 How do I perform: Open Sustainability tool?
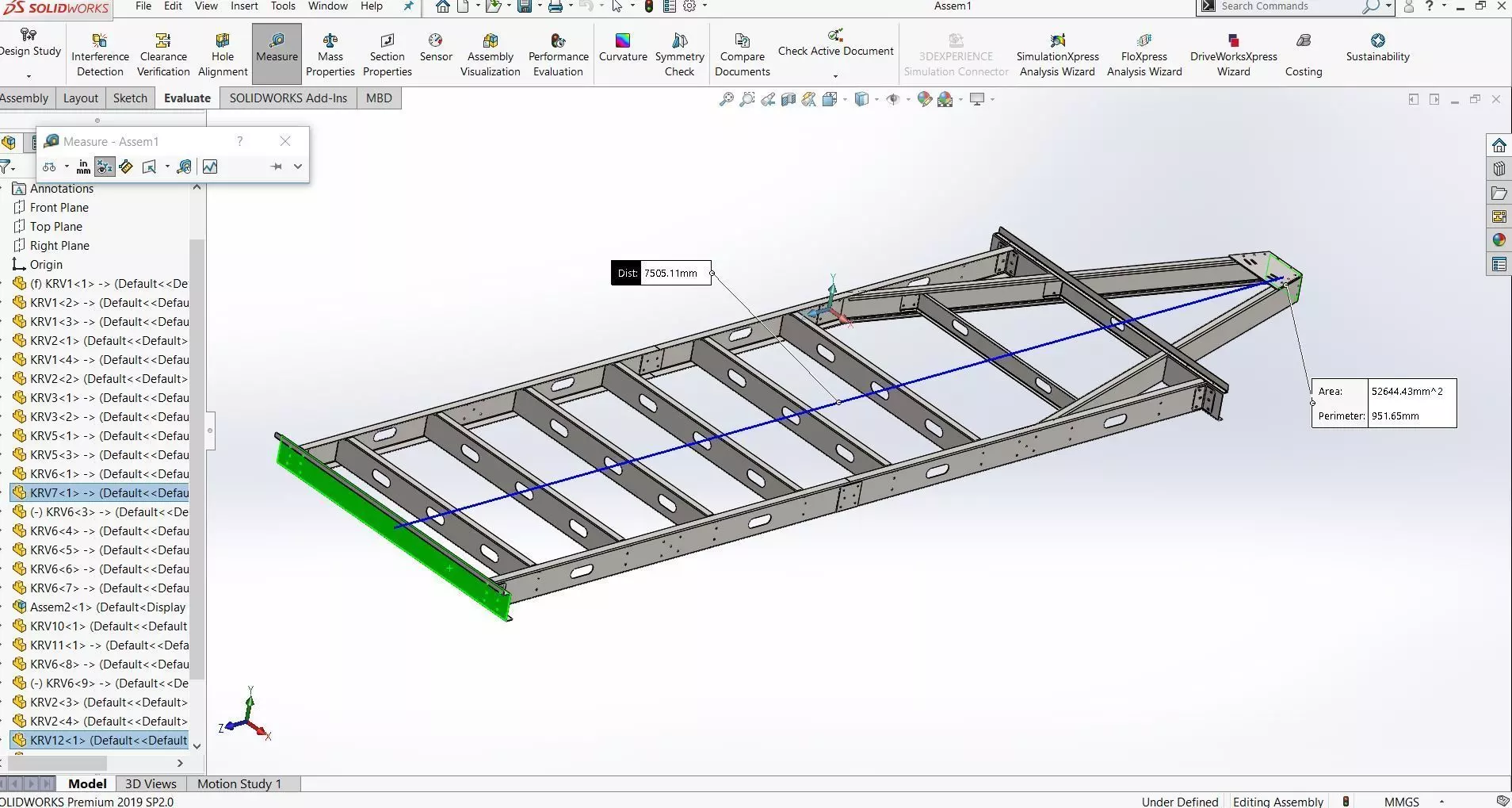point(1378,48)
